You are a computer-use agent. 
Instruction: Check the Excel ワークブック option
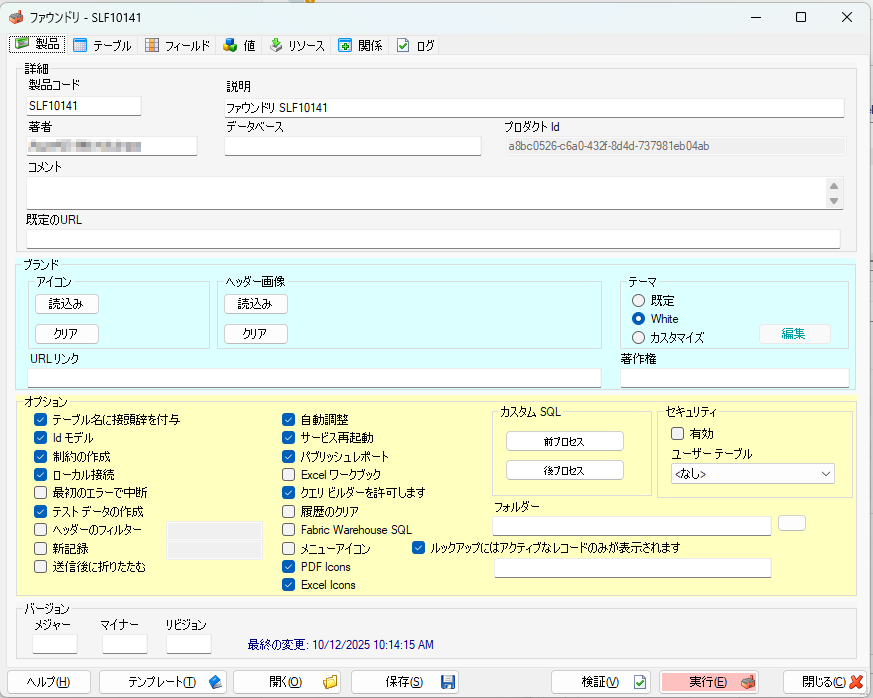pyautogui.click(x=288, y=475)
